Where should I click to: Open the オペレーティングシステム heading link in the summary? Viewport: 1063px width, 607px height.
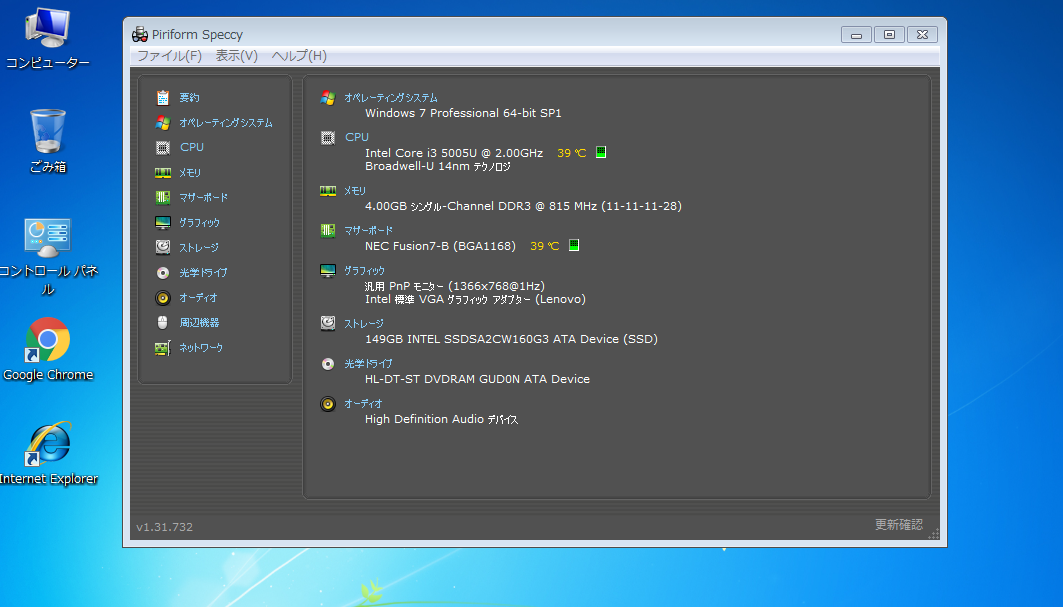pos(390,98)
